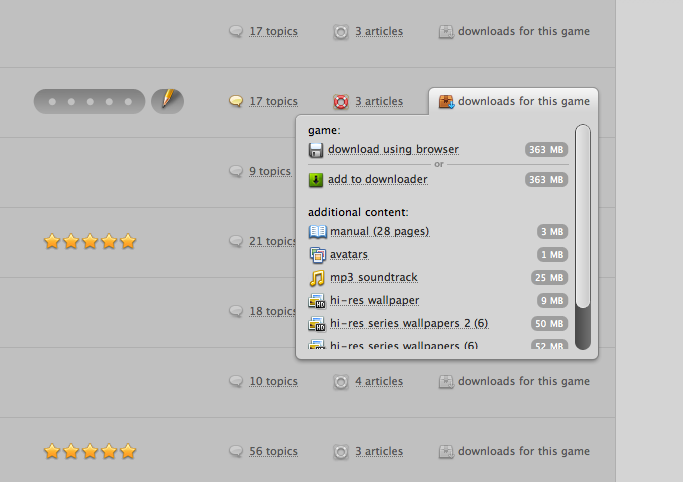This screenshot has height=482, width=683.
Task: Open 17 topics link beside the yellow speech bubble
Action: [274, 101]
